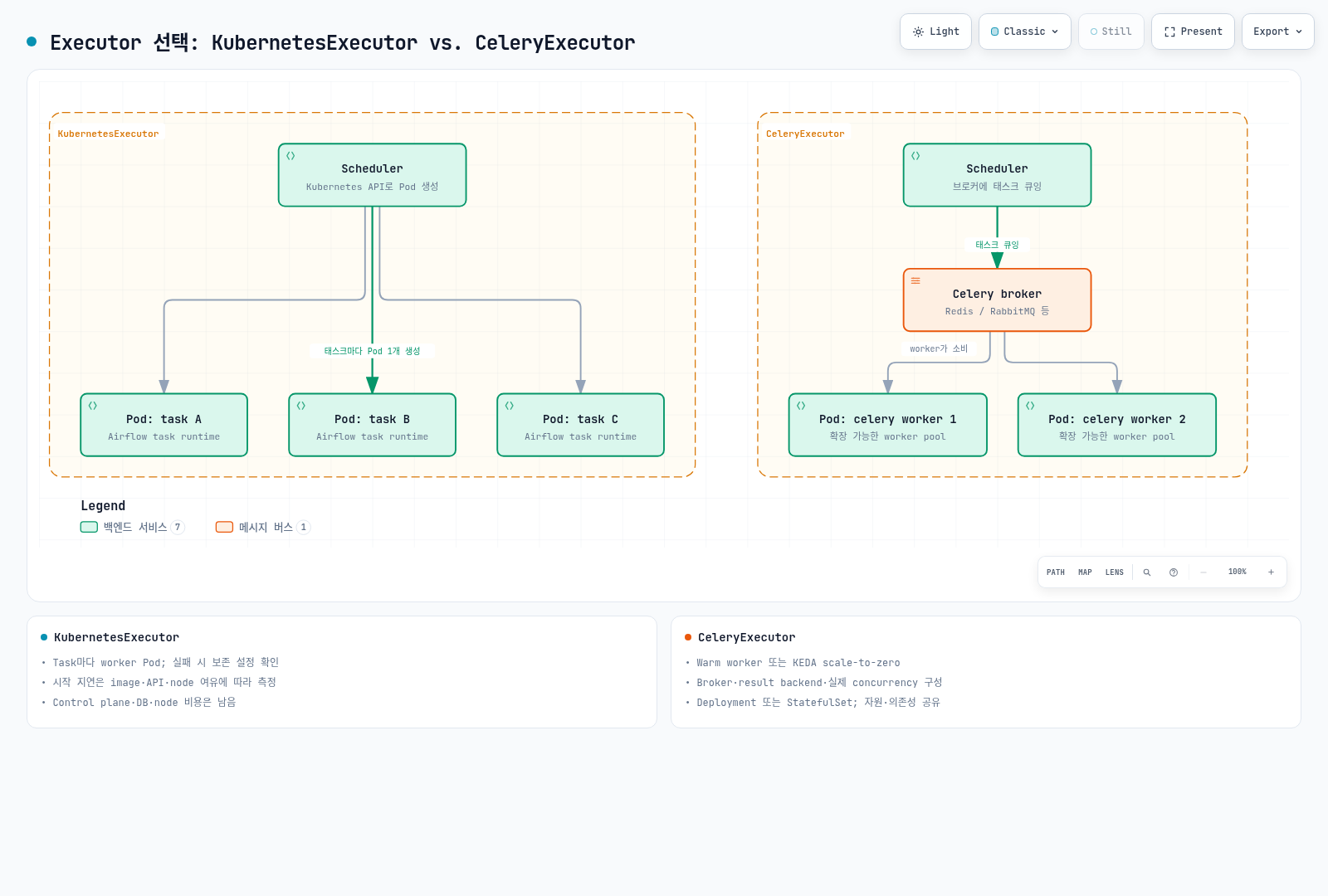Click the 태스크마다 Pod 1개 생성 edge label

pos(372,351)
